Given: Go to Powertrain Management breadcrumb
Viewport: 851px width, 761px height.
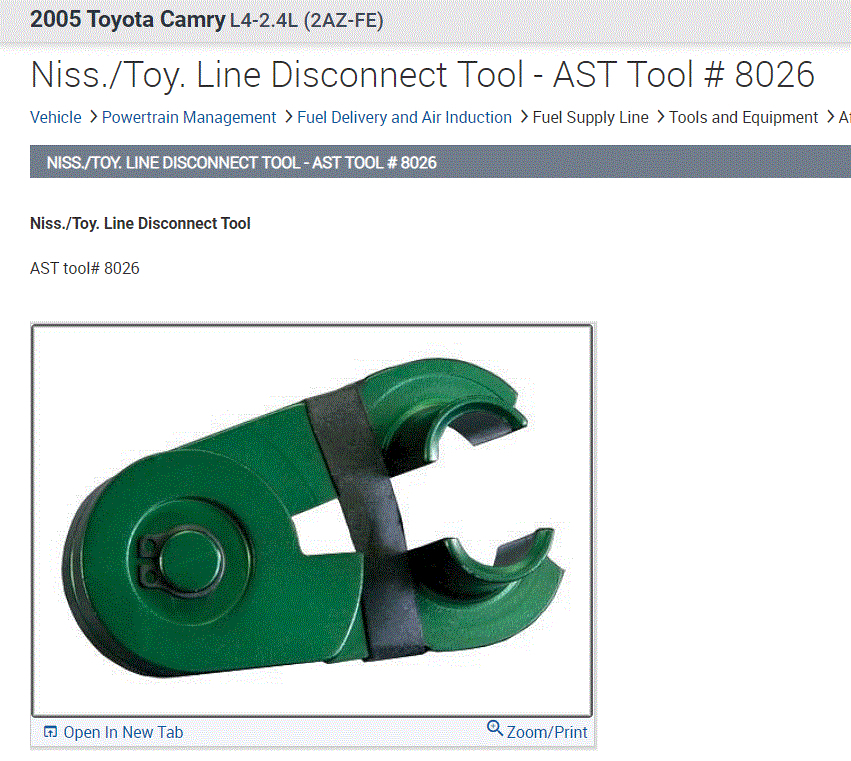Looking at the screenshot, I should point(189,117).
